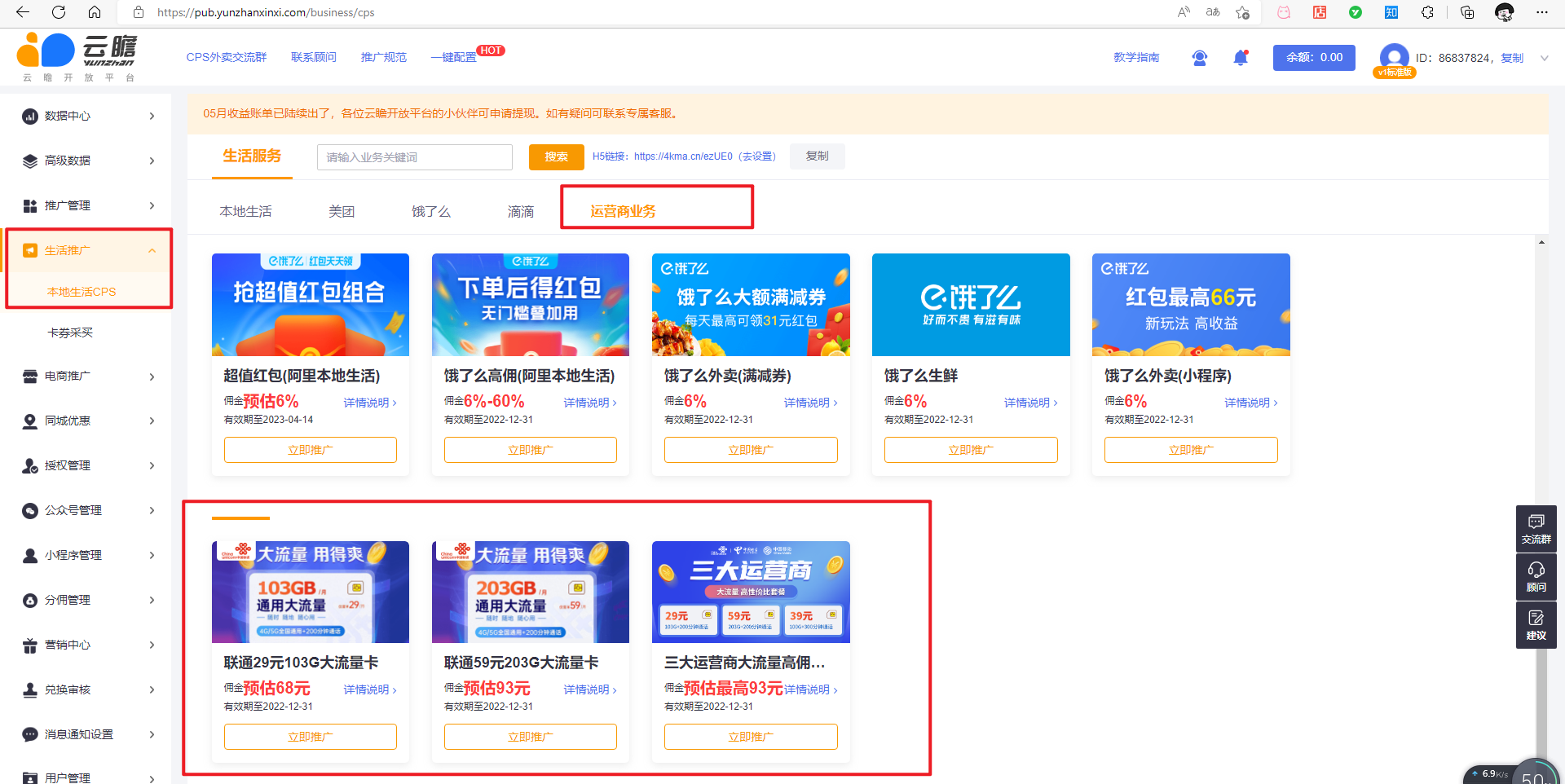Click the 数据中心 sidebar icon
Image resolution: width=1565 pixels, height=784 pixels.
(x=30, y=116)
